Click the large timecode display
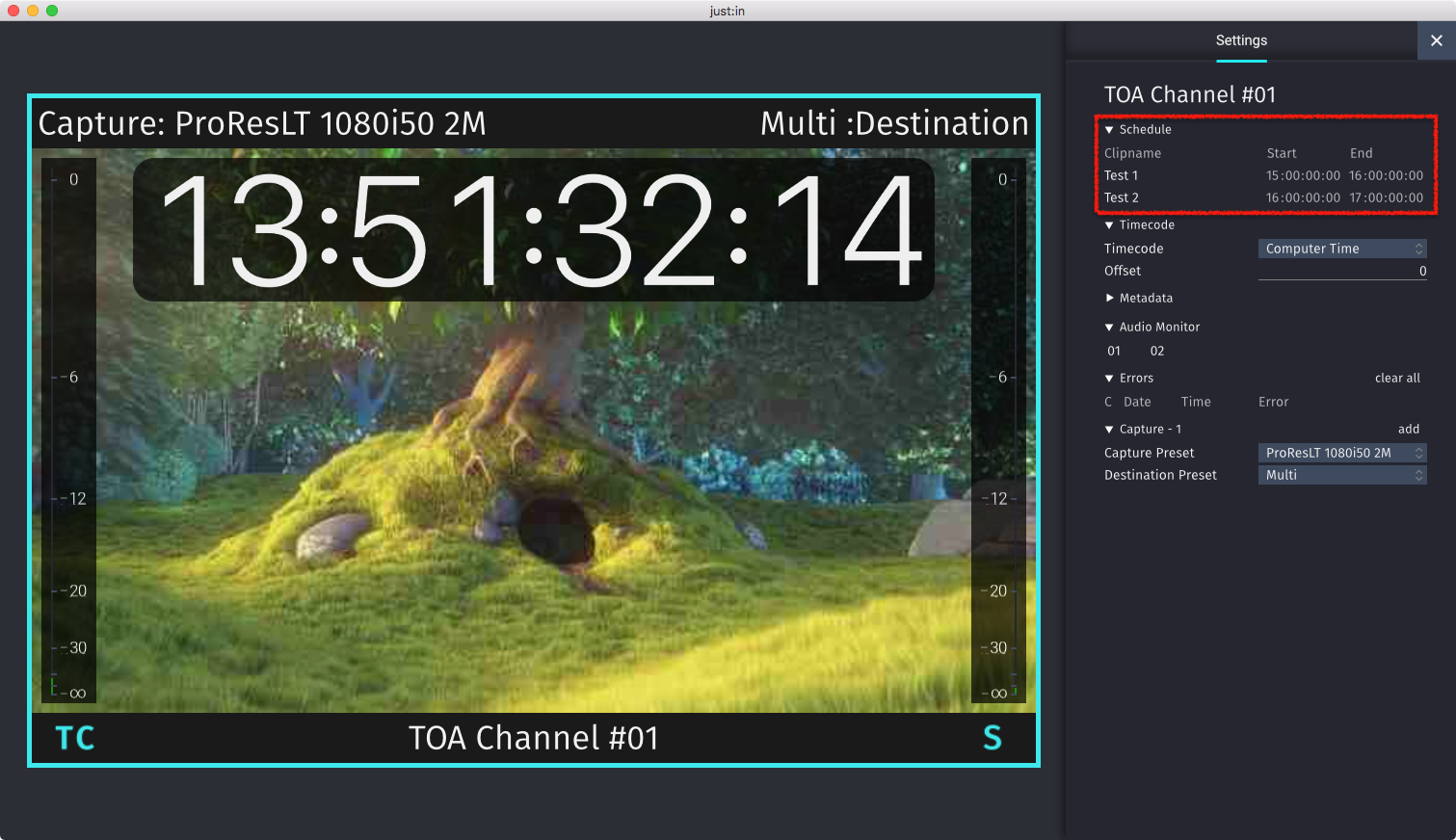 534,230
